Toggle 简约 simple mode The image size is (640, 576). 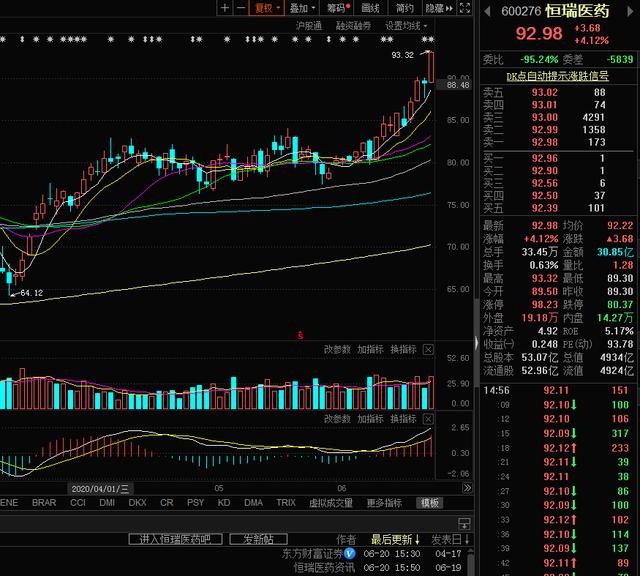pyautogui.click(x=404, y=8)
